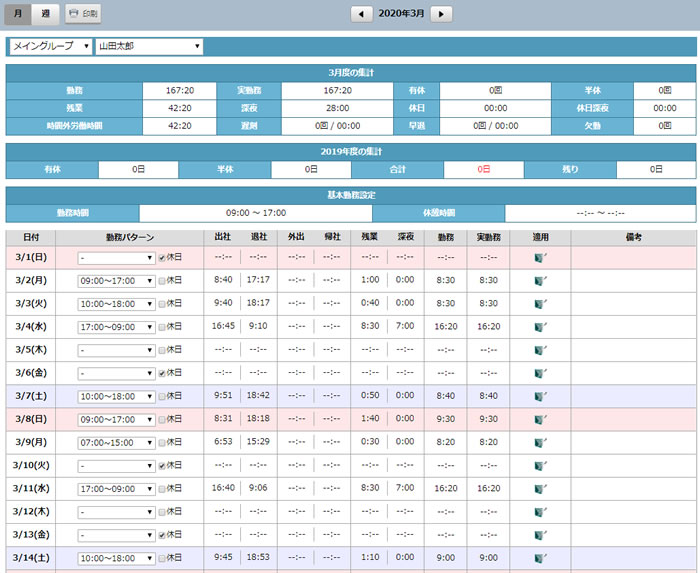Click 退社 time 18:42 on 3/7
The image size is (700, 573).
[258, 395]
